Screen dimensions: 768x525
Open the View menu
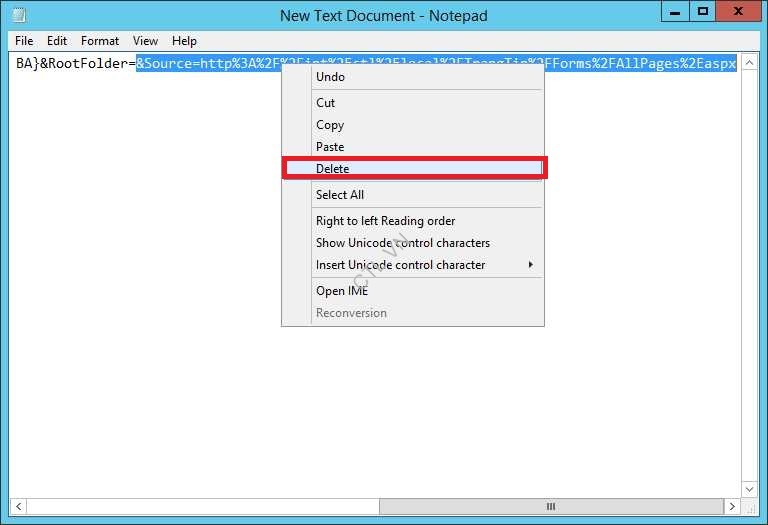146,41
